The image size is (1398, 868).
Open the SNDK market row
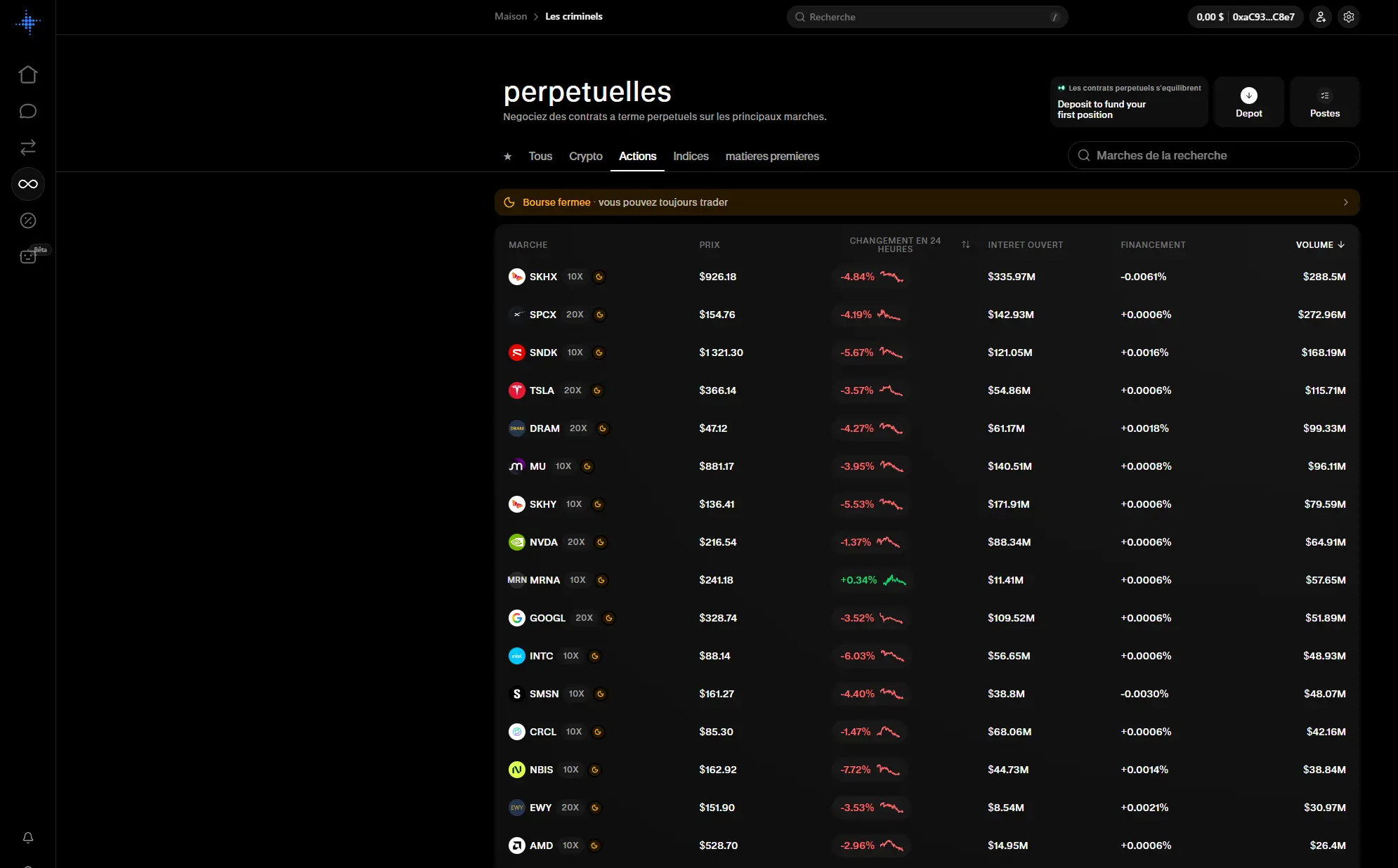tap(927, 353)
